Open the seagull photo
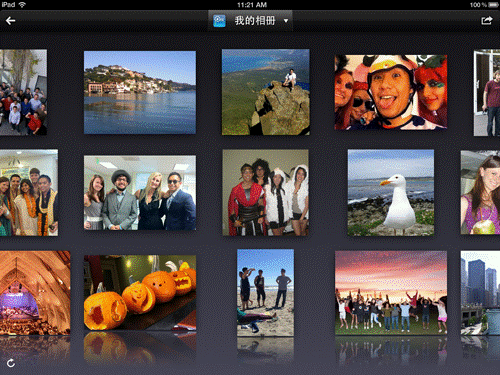Image resolution: width=500 pixels, height=375 pixels. 391,192
